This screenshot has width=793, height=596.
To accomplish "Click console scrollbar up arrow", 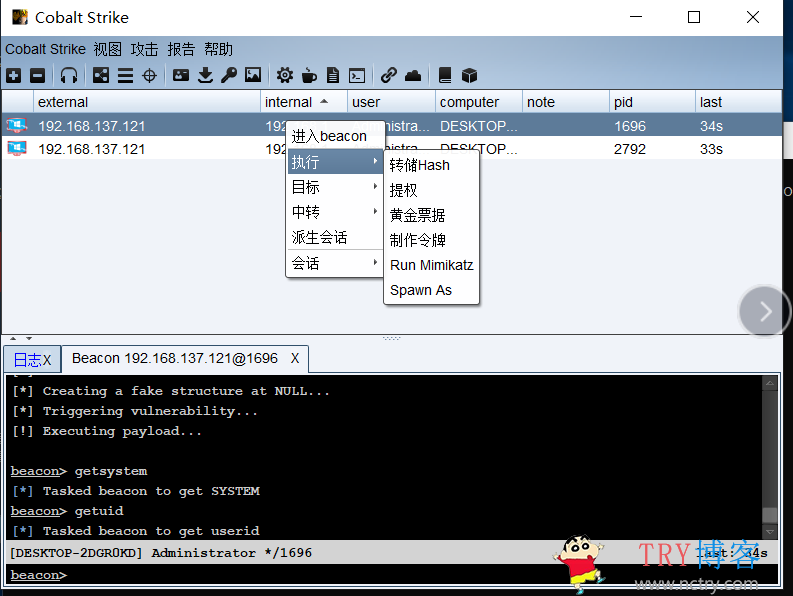I will coord(770,383).
